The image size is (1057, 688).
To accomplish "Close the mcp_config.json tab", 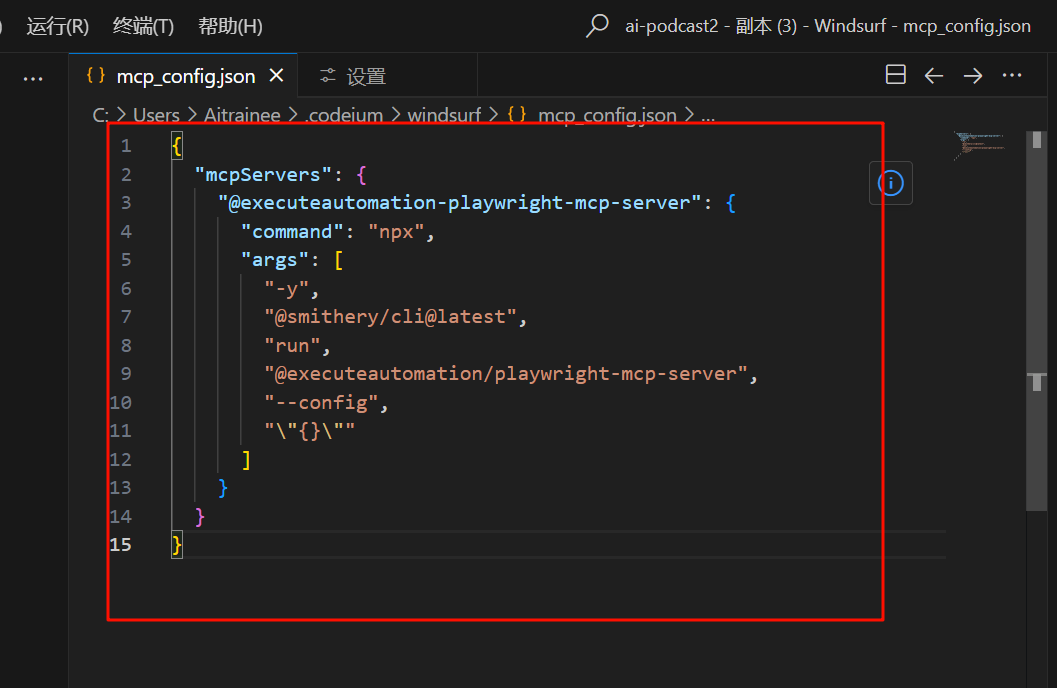I will point(277,76).
